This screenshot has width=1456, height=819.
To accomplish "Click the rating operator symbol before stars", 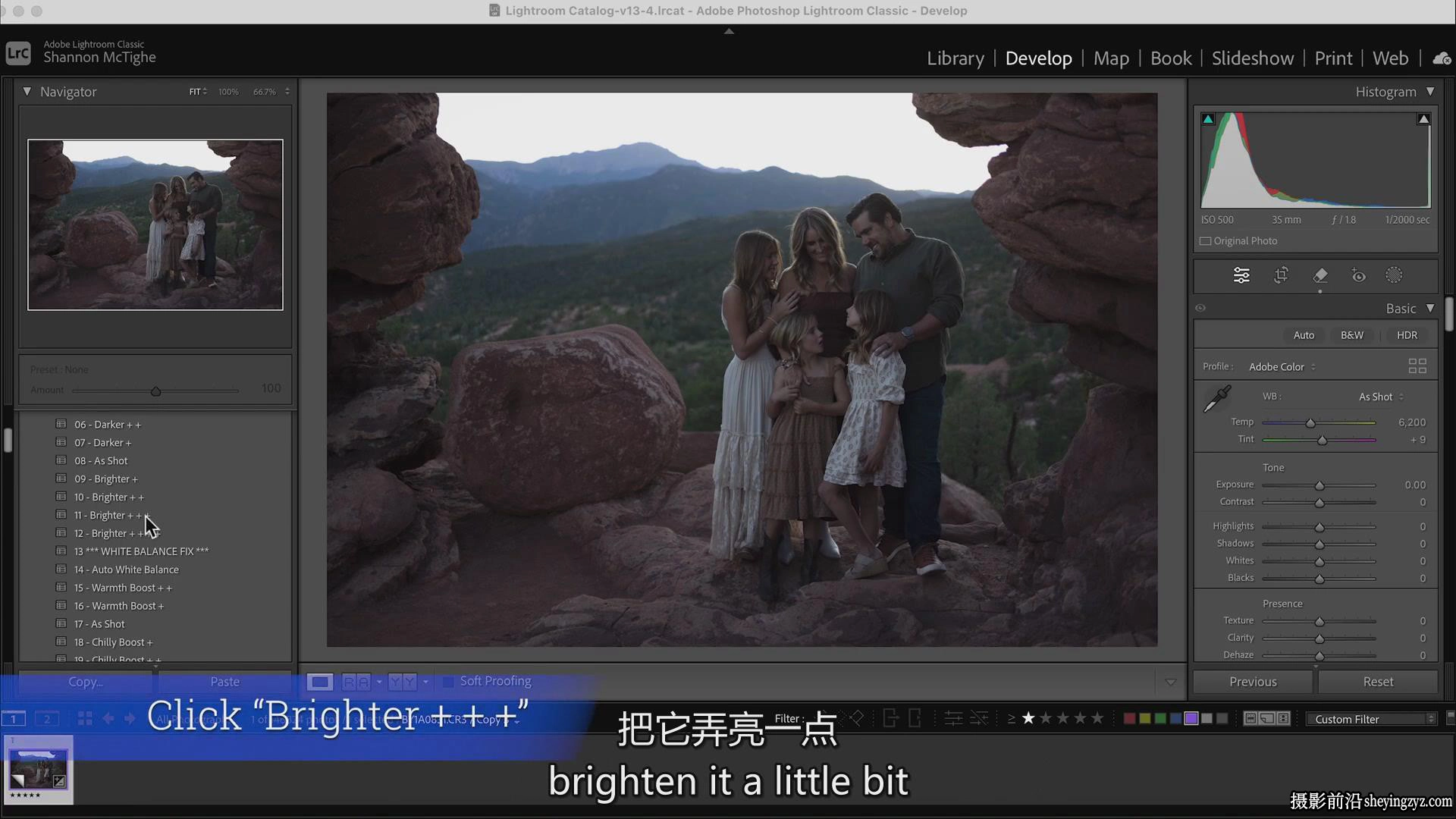I will point(1011,718).
